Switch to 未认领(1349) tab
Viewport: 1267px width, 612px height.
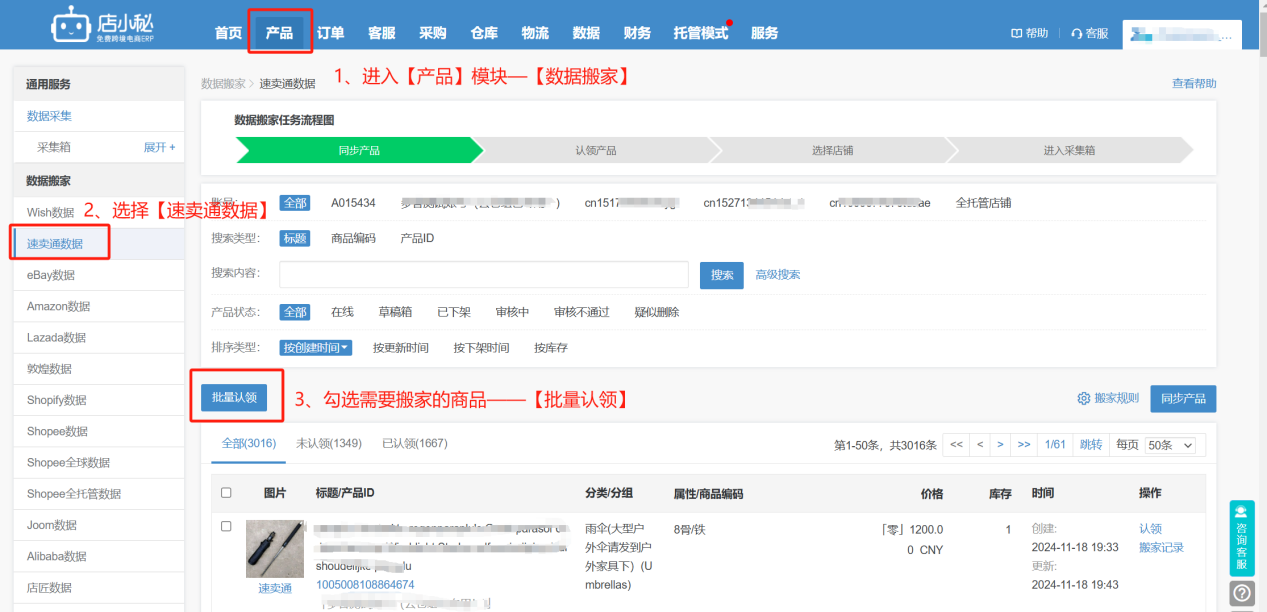pyautogui.click(x=329, y=443)
